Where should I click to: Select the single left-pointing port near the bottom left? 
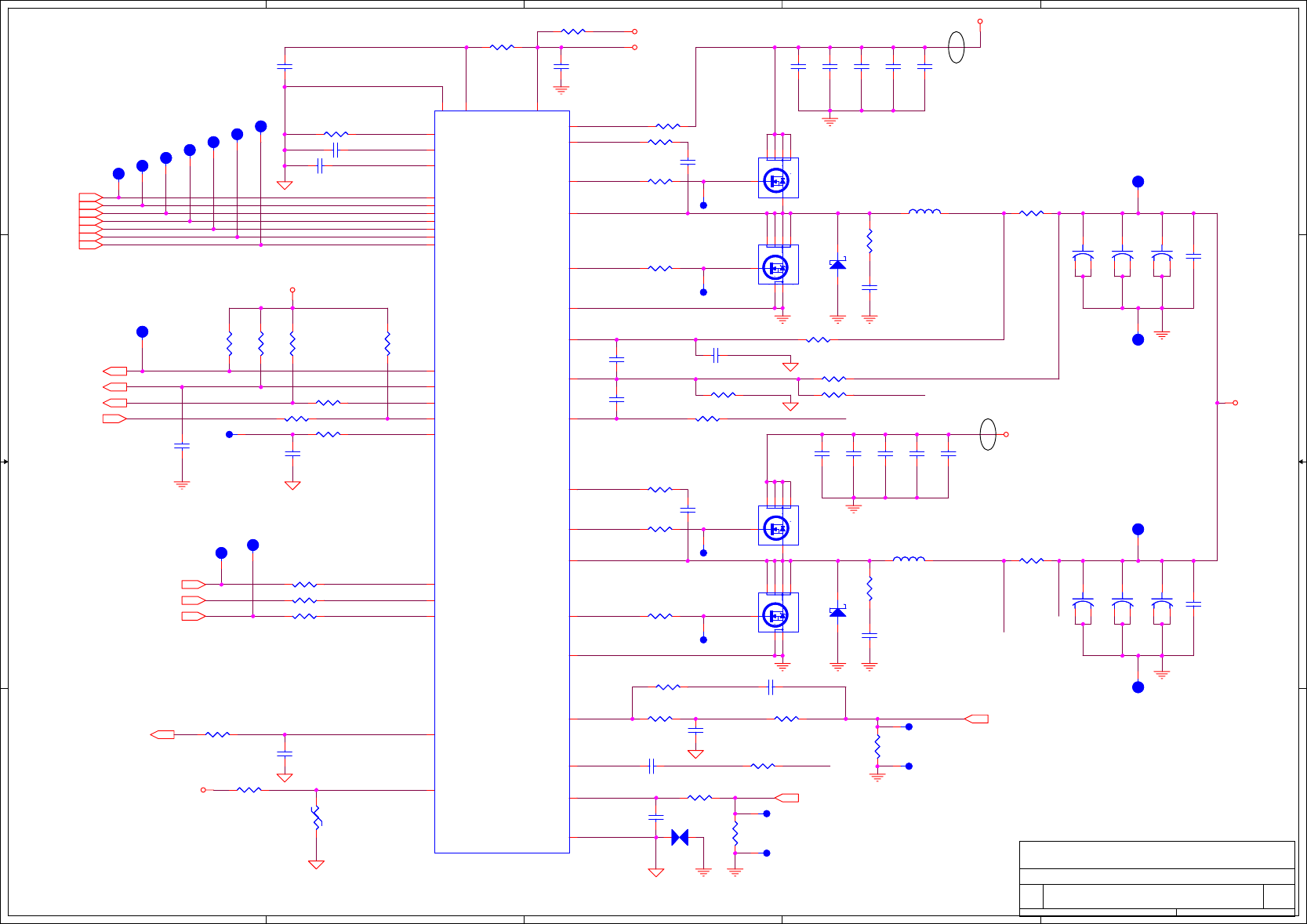162,734
